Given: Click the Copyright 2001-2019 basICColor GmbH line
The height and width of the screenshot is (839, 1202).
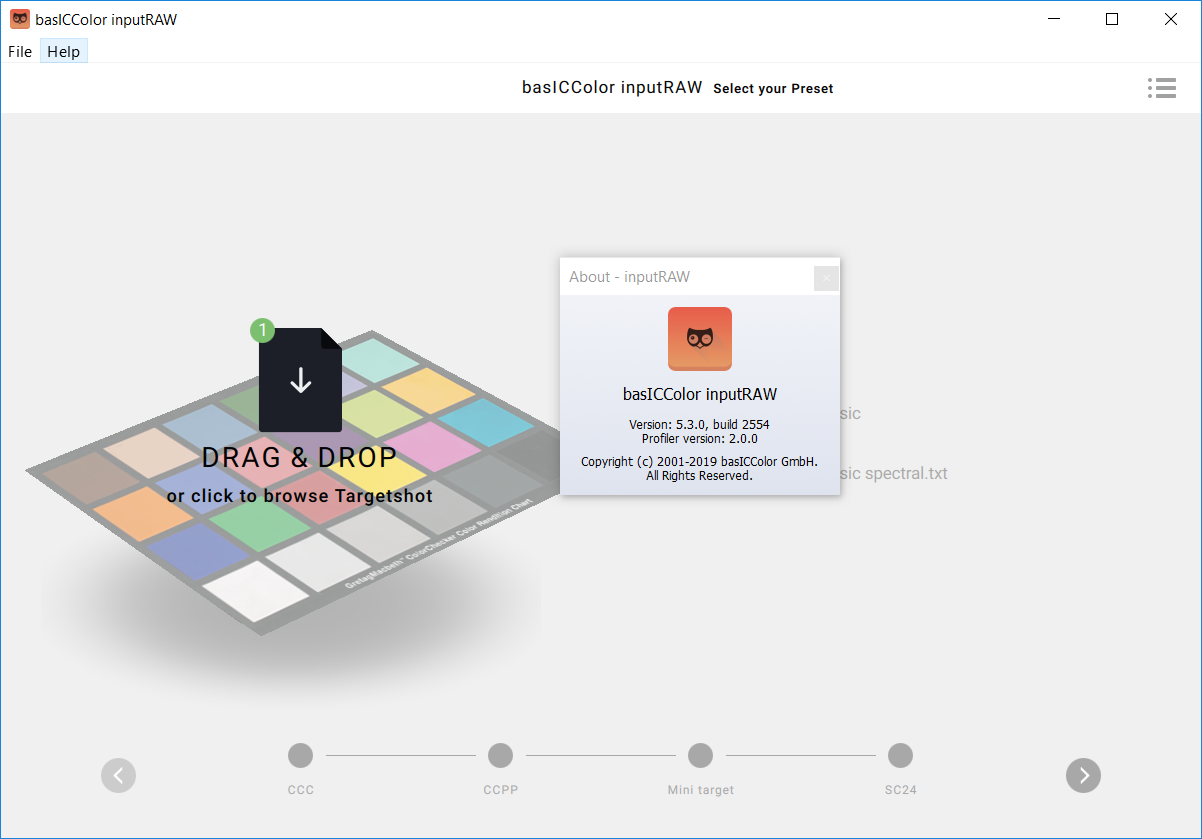Looking at the screenshot, I should pos(700,462).
